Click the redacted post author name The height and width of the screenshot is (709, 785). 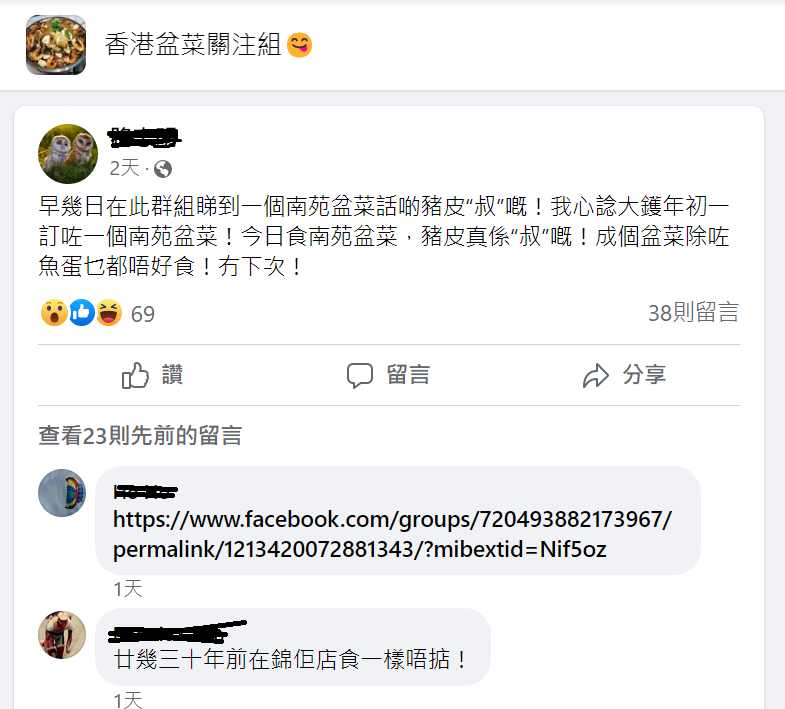(144, 137)
